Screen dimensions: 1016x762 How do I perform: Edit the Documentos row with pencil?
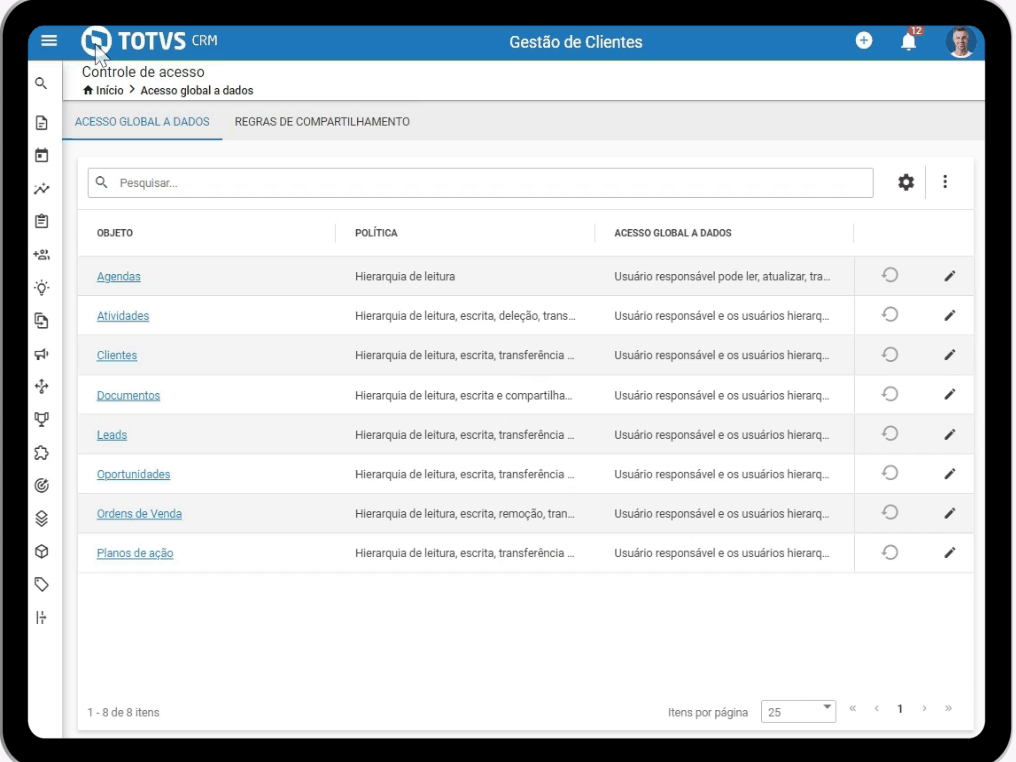click(949, 395)
